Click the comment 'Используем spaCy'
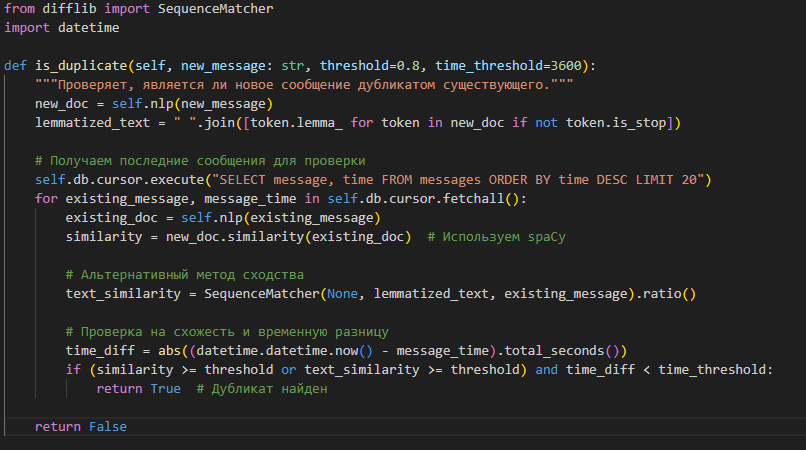 click(x=496, y=237)
